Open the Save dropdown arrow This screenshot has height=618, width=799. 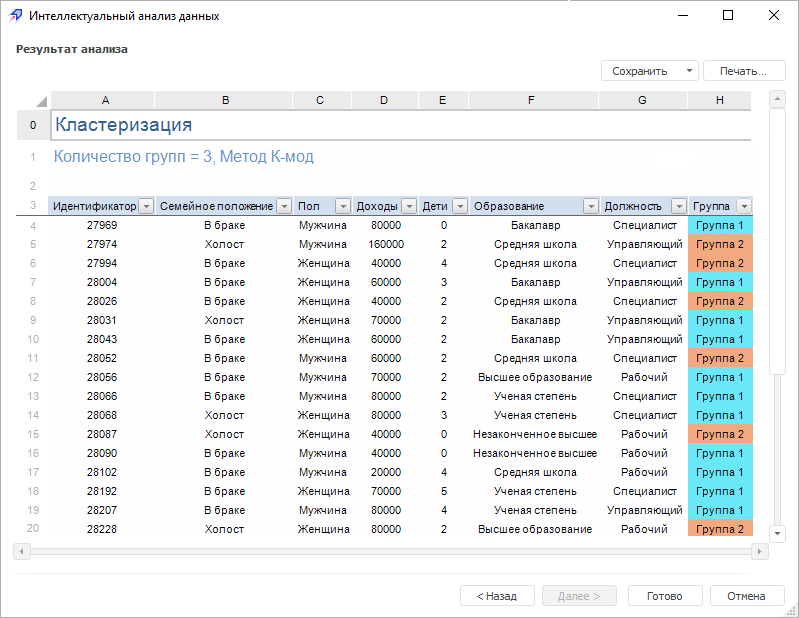click(x=689, y=71)
